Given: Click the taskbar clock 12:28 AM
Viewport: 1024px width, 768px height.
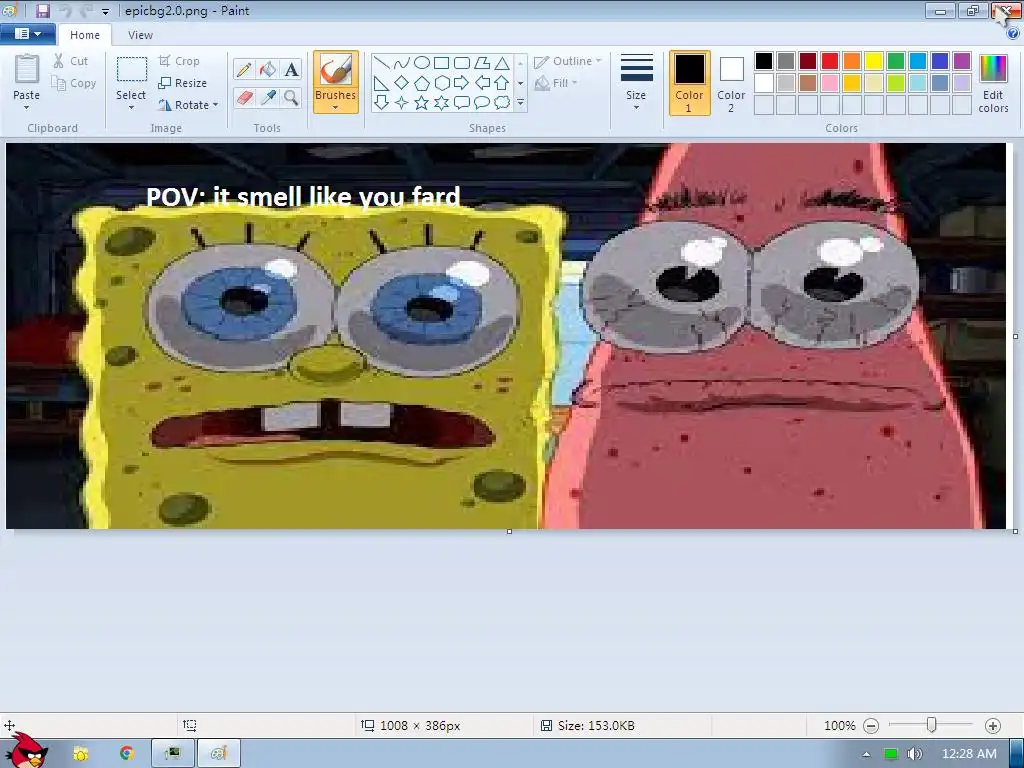Looking at the screenshot, I should point(969,754).
